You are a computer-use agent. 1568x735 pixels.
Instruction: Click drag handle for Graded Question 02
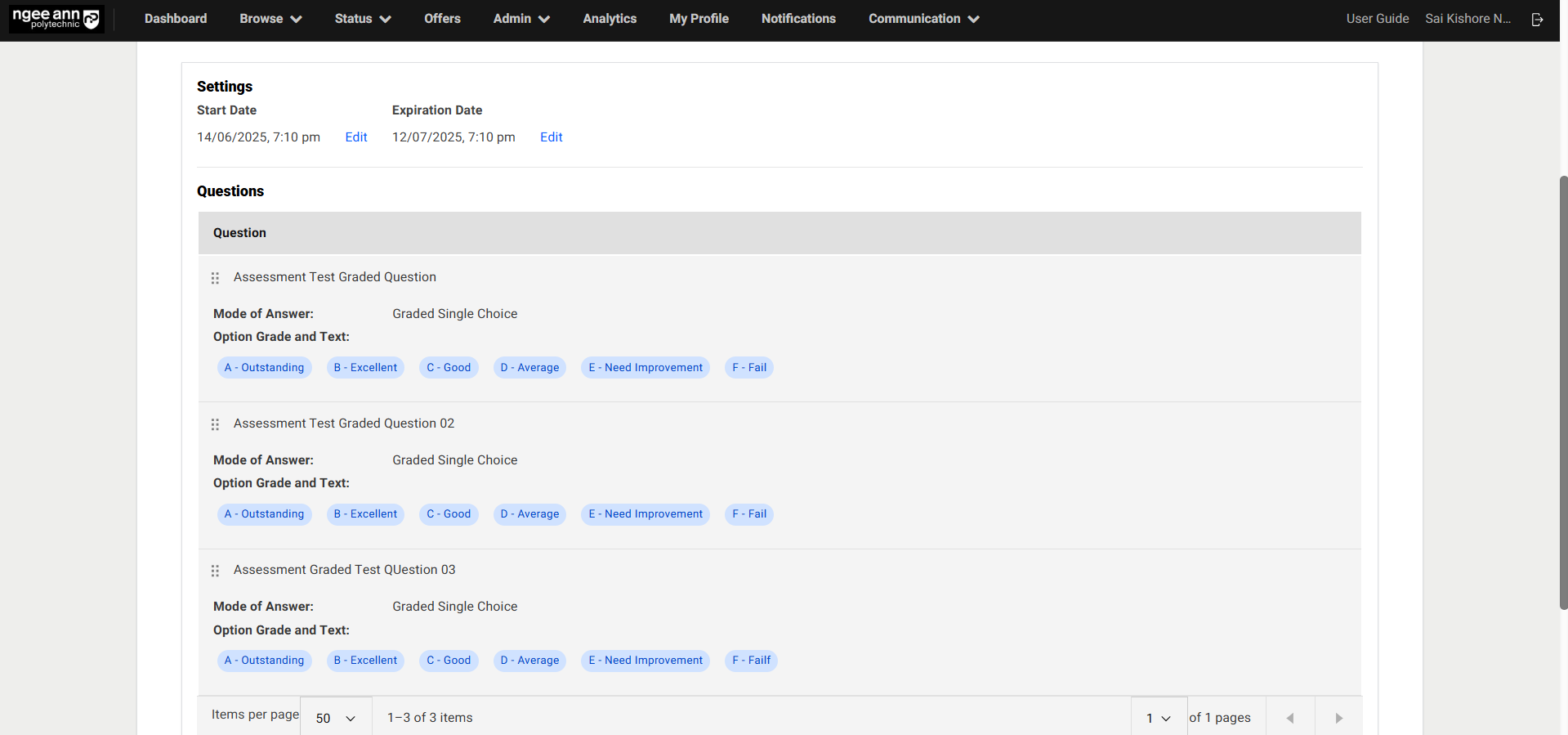tap(215, 424)
